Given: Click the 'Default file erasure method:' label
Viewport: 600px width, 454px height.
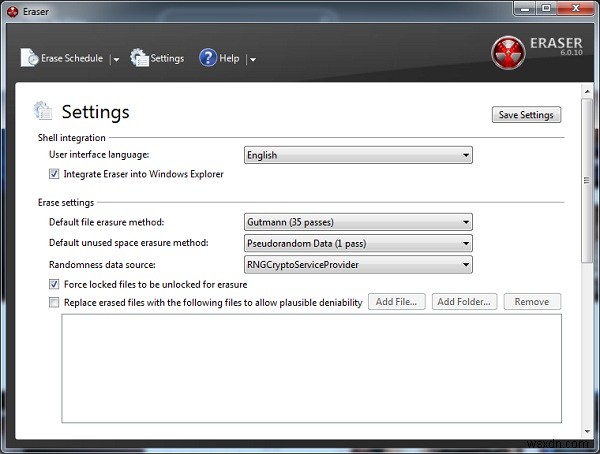Looking at the screenshot, I should pos(106,222).
